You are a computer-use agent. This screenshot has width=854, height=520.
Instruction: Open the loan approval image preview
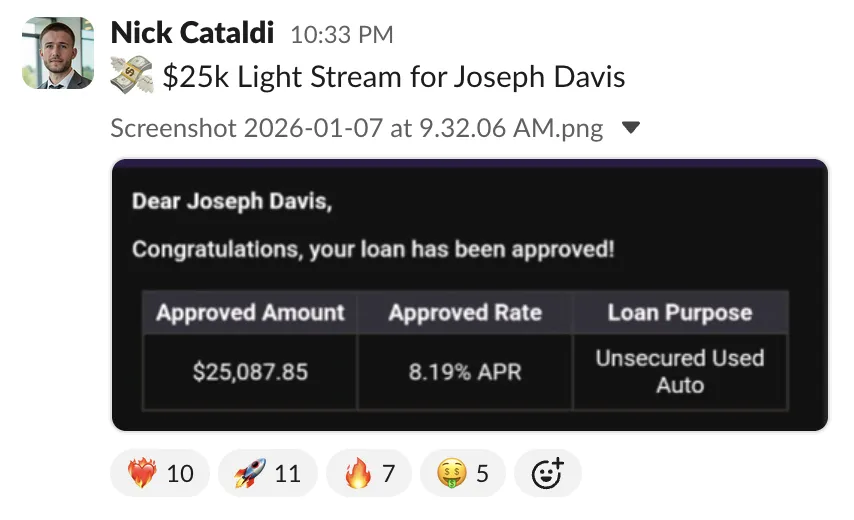pos(469,295)
